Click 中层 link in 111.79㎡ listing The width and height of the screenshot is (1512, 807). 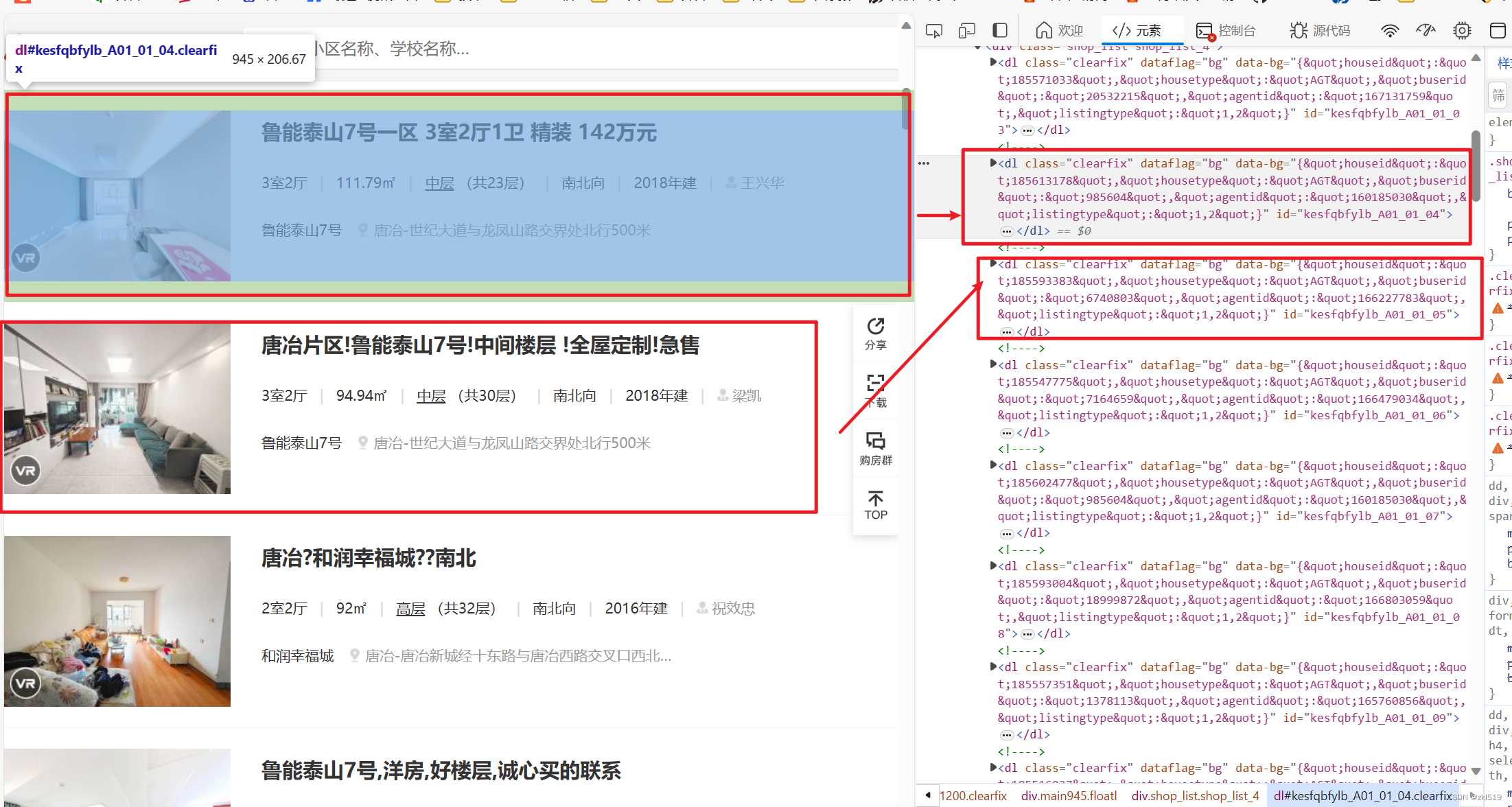(439, 183)
